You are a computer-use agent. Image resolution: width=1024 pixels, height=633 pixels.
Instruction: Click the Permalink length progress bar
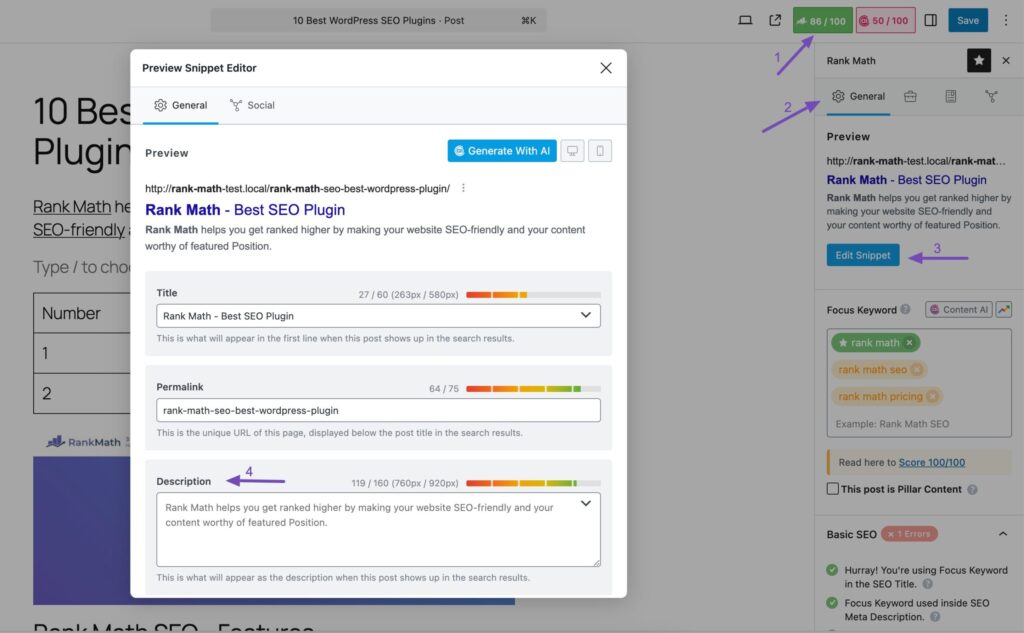tap(533, 389)
